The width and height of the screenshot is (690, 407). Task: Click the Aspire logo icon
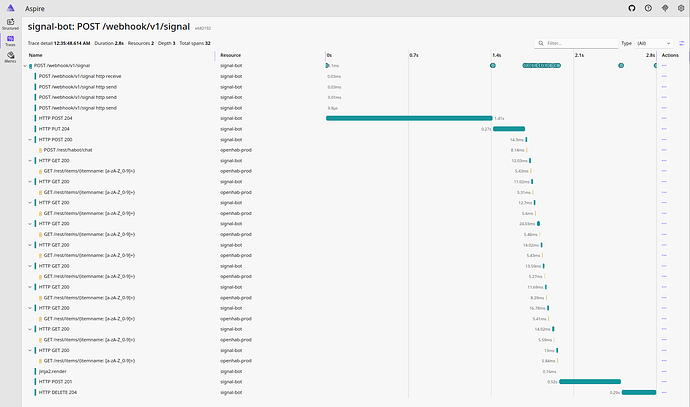click(11, 8)
